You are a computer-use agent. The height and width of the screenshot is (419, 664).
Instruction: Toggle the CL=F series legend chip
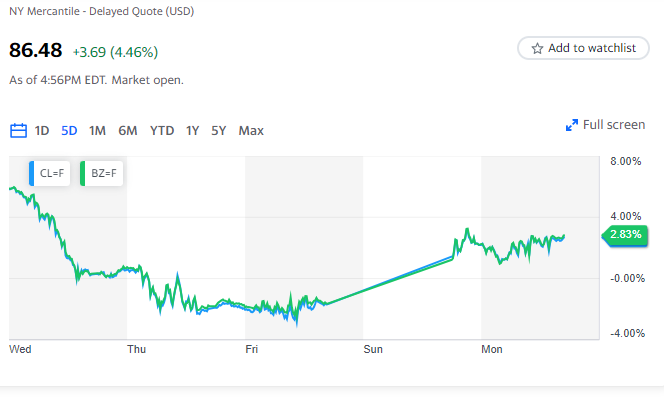pos(52,173)
